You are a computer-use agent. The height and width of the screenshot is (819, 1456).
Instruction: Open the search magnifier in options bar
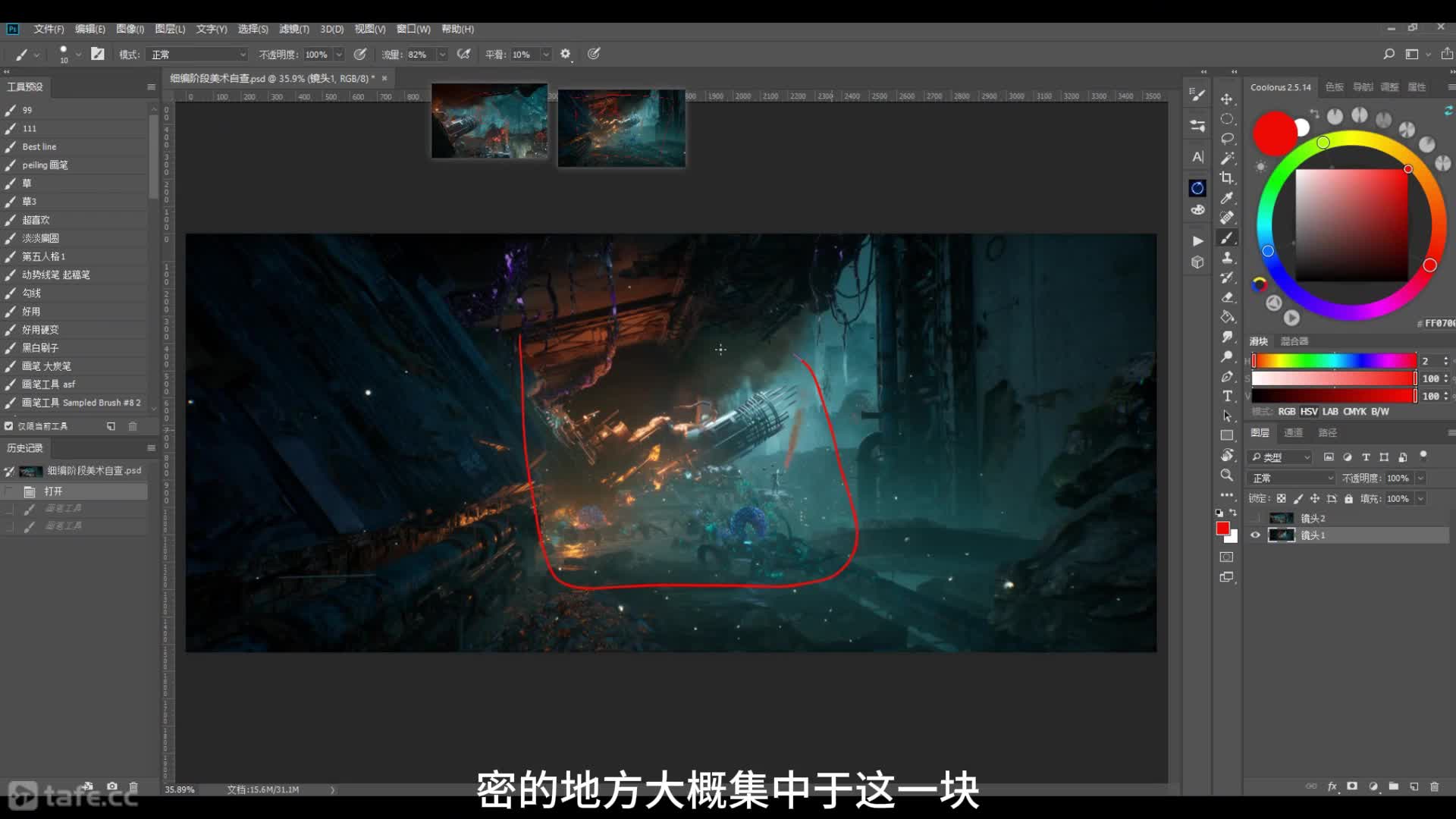[1389, 54]
